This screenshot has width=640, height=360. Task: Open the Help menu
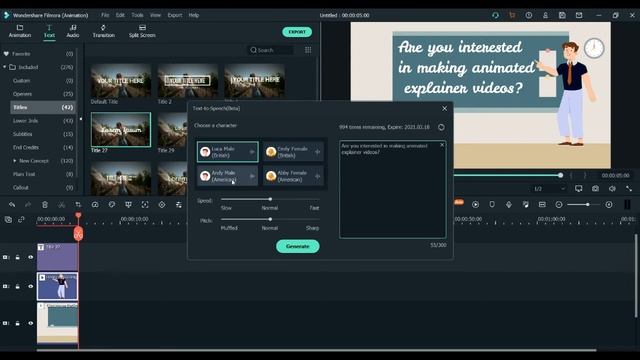click(193, 15)
